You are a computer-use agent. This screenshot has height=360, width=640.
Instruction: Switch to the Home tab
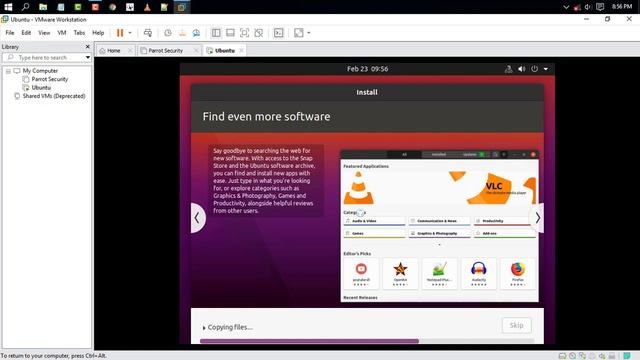click(x=113, y=51)
